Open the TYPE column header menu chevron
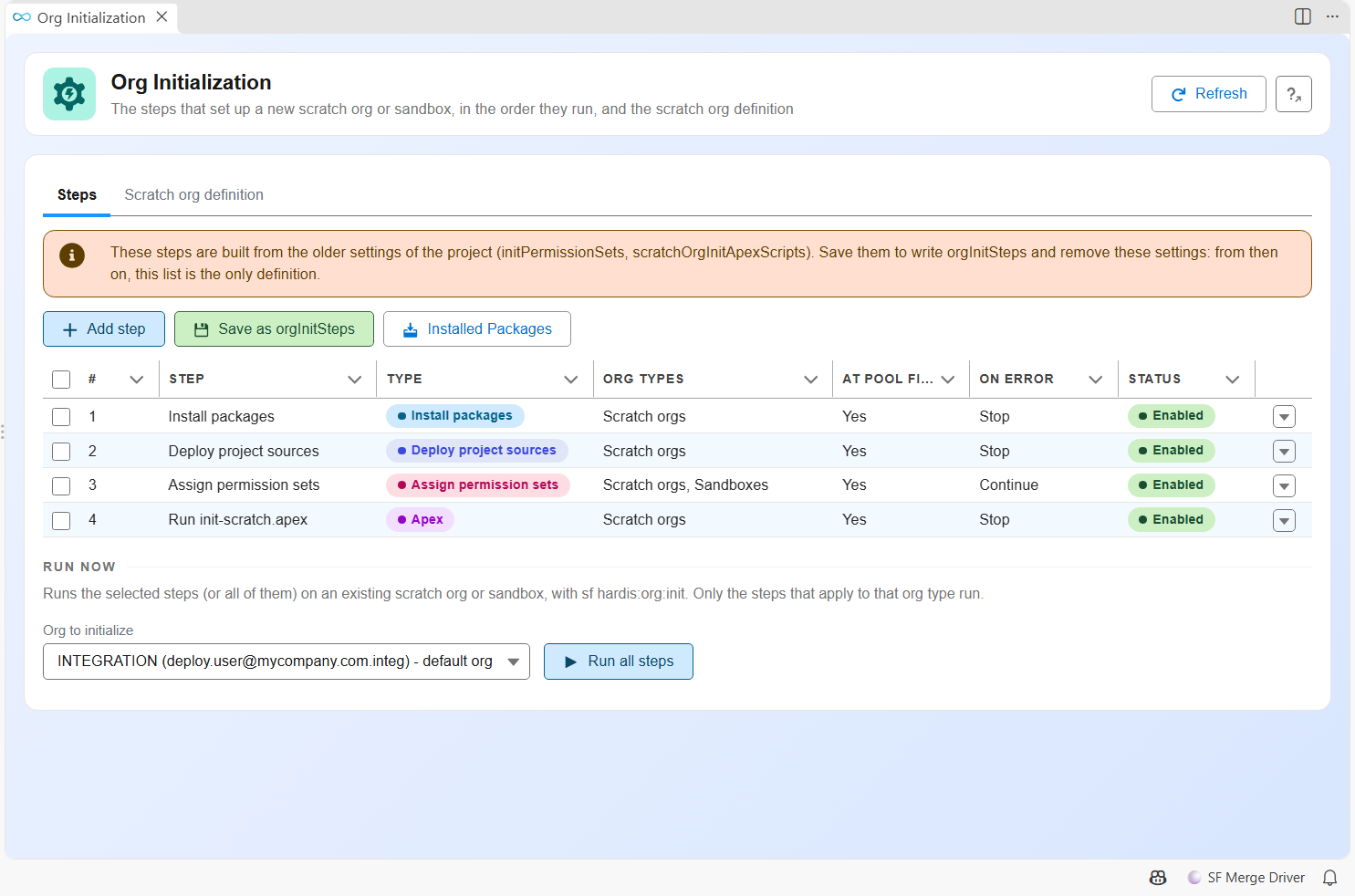Viewport: 1355px width, 896px height. tap(571, 380)
